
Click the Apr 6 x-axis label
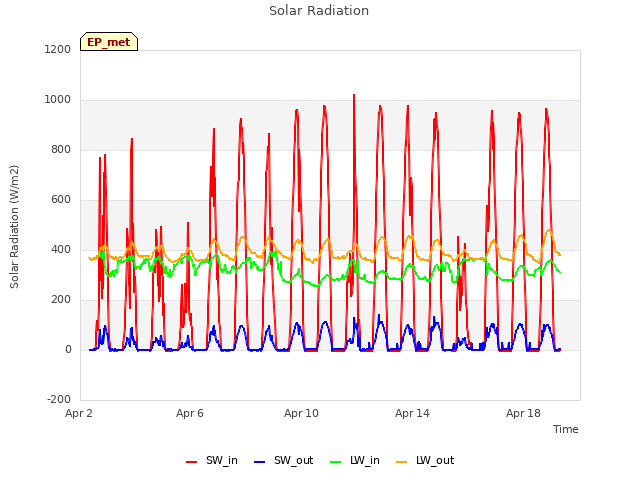coord(190,413)
